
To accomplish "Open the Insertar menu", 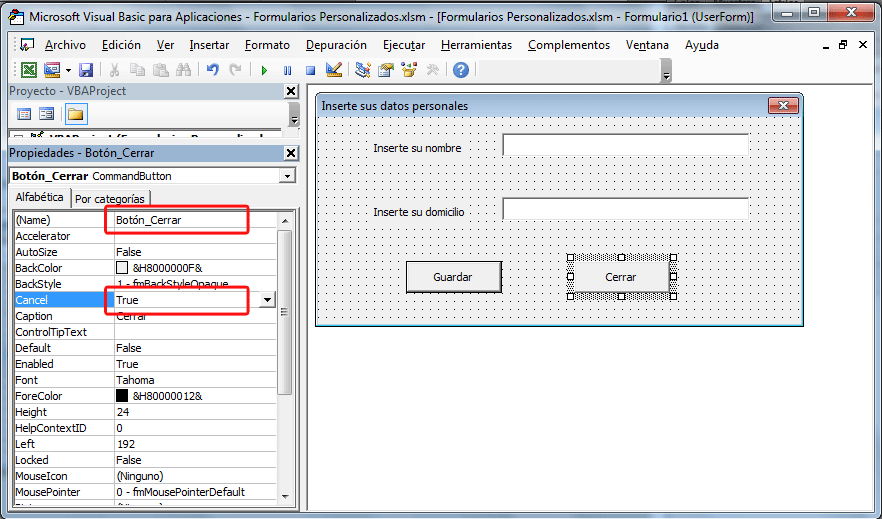I will point(209,45).
